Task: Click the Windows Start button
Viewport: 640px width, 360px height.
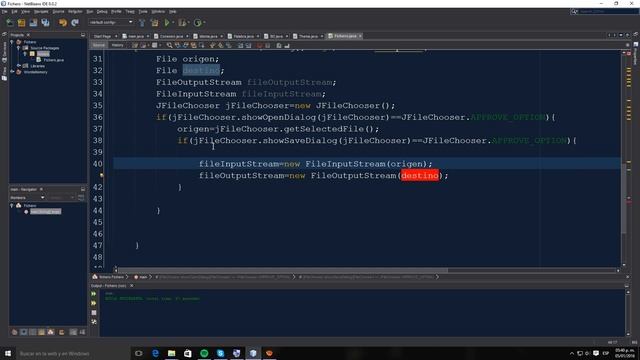Action: point(8,353)
